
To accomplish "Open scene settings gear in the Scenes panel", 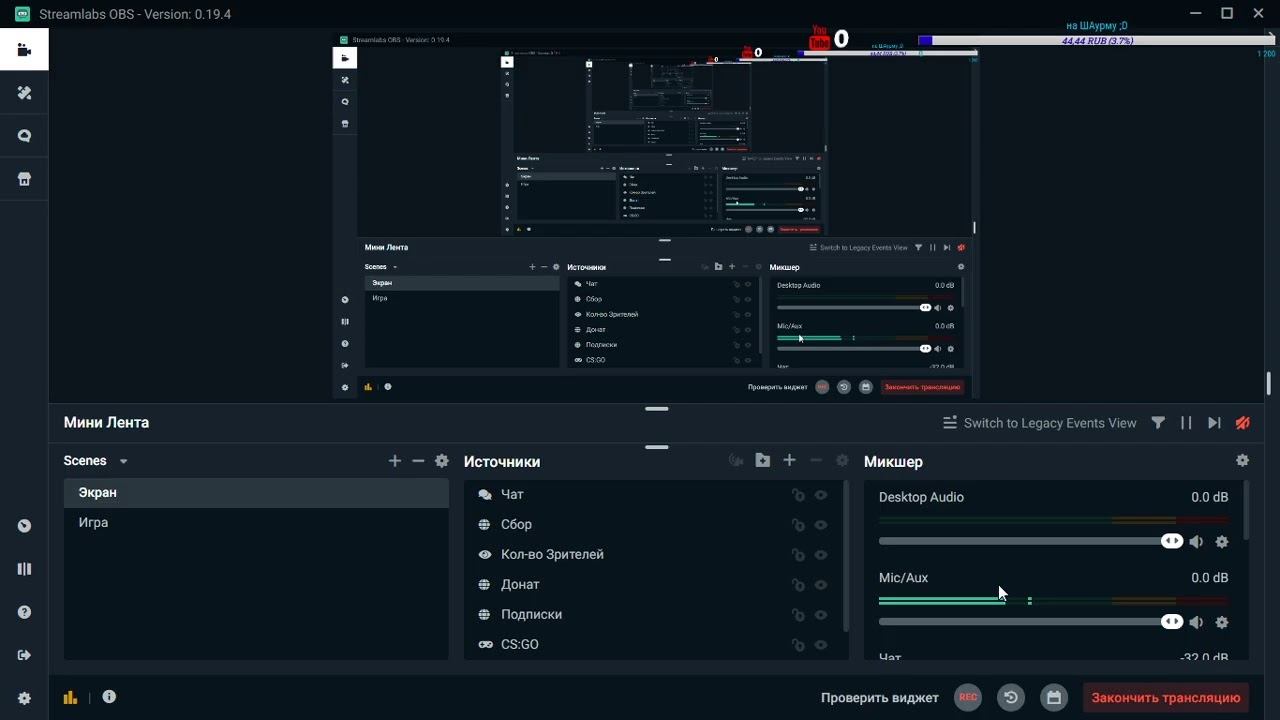I will pyautogui.click(x=441, y=461).
